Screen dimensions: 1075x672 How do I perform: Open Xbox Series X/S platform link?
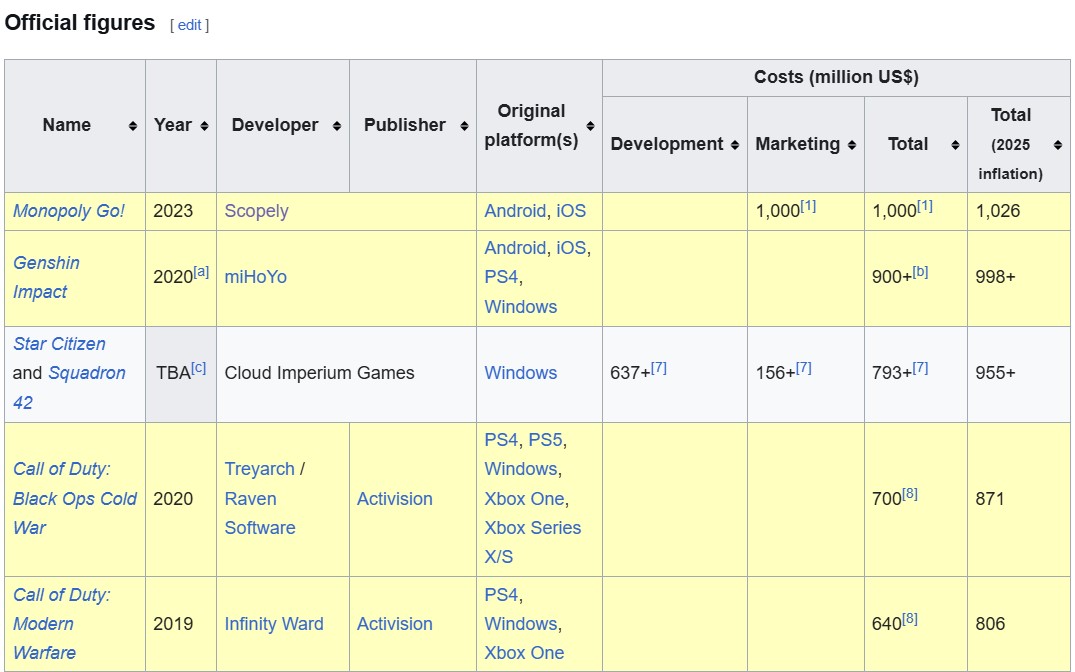[x=533, y=542]
